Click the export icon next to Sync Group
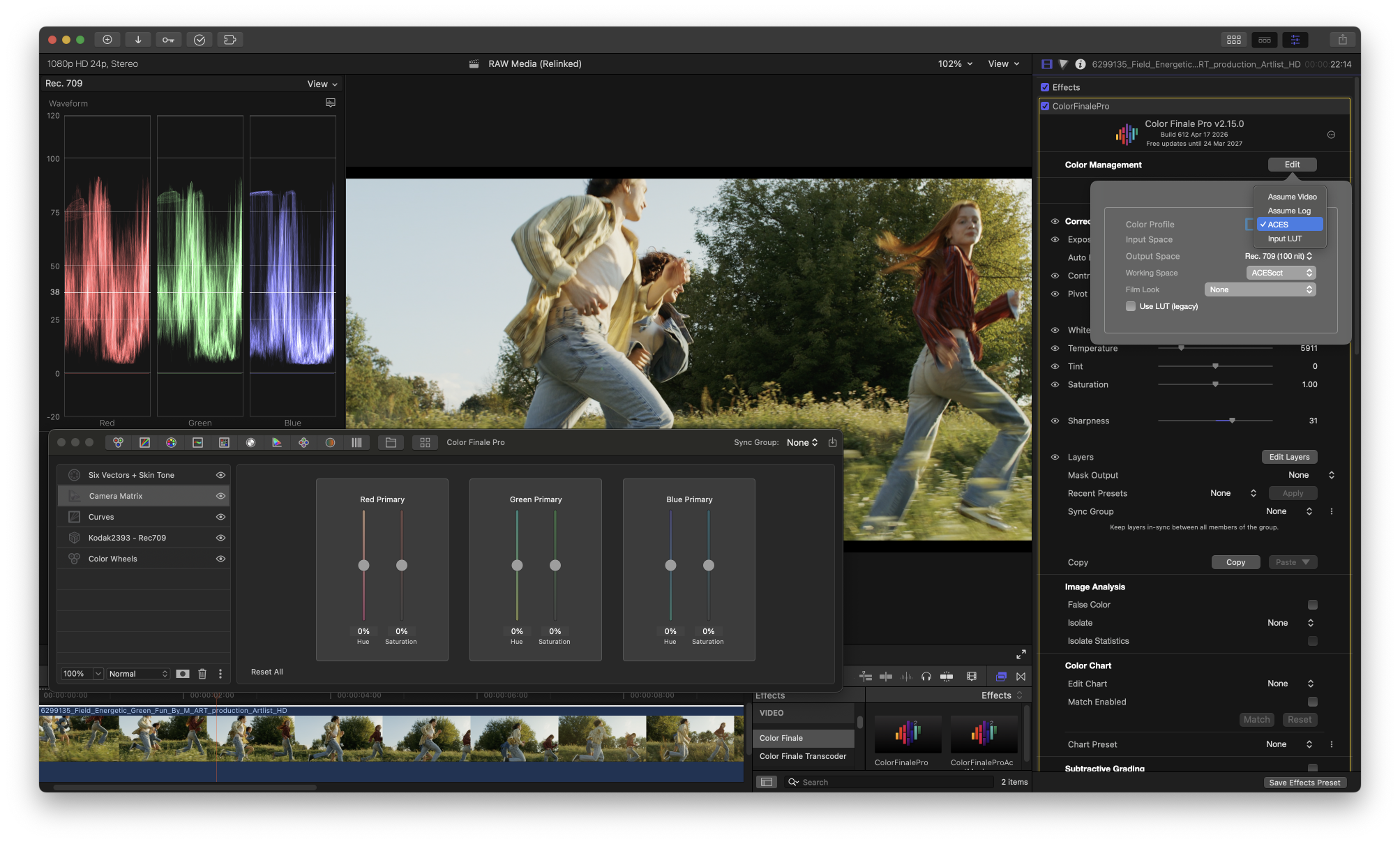The width and height of the screenshot is (1400, 844). tap(832, 442)
